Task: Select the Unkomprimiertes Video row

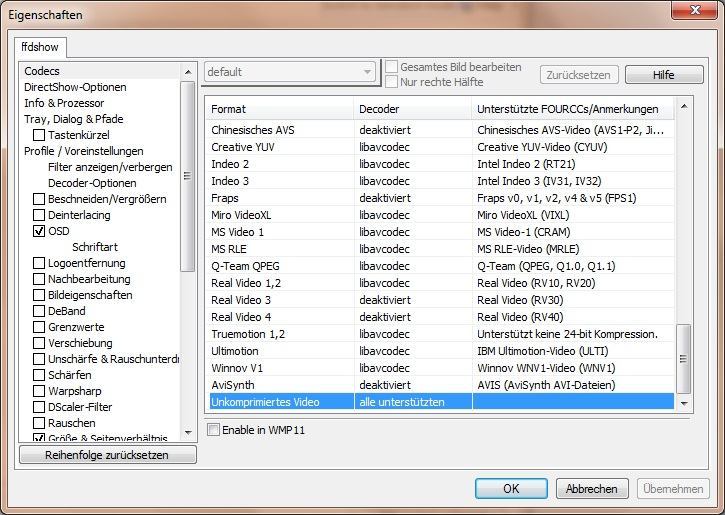Action: tap(440, 402)
